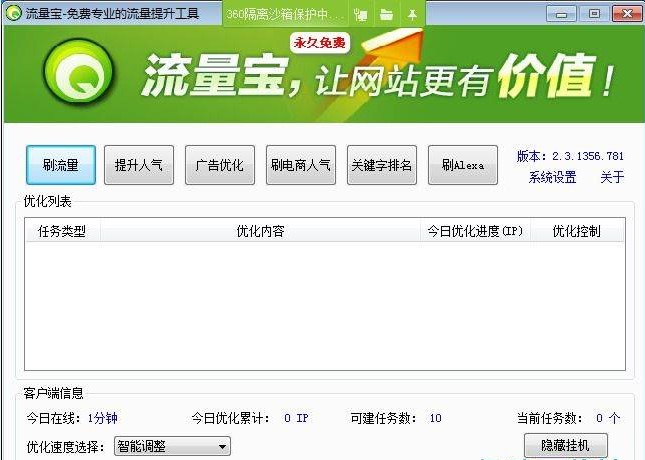Click the 流量宝 title bar logo icon
Viewport: 645px width, 460px height.
click(14, 14)
